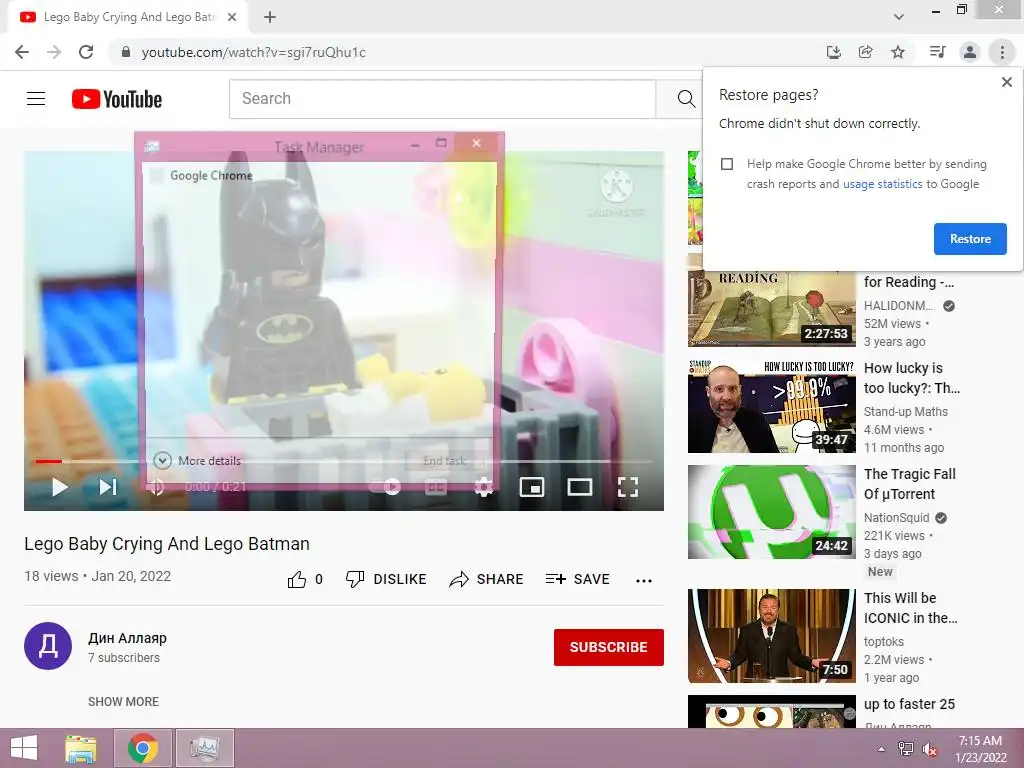The width and height of the screenshot is (1024, 768).
Task: Open the Windows Start button
Action: (24, 748)
